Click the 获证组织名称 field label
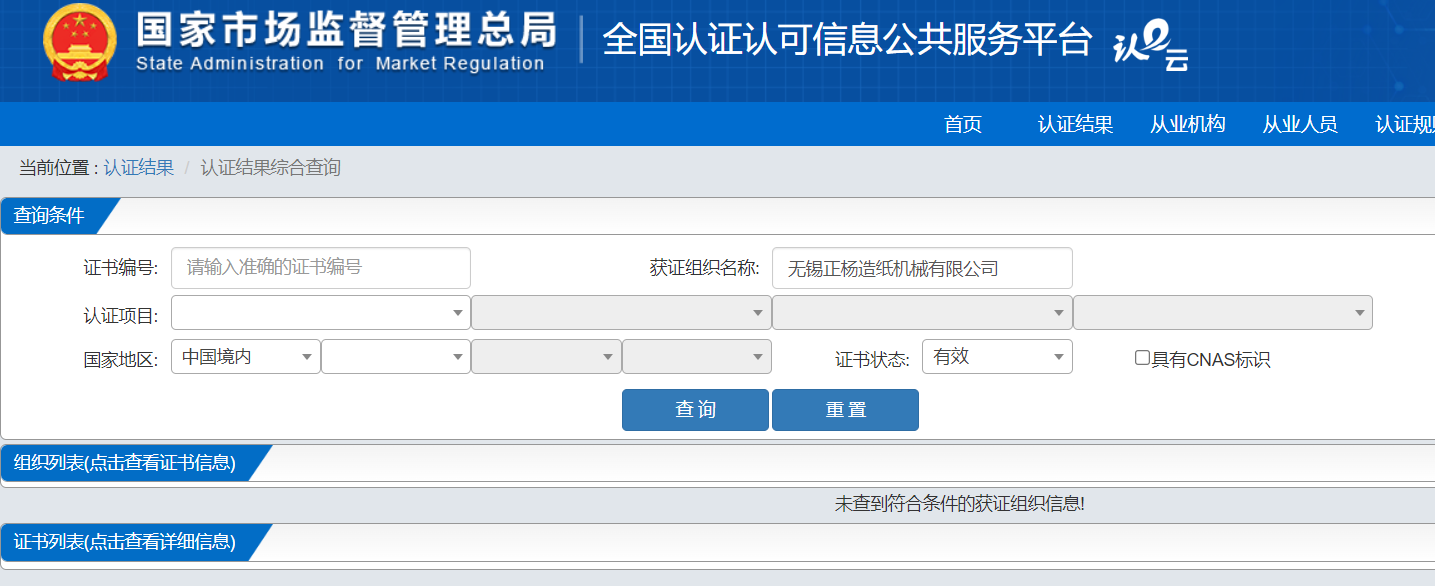This screenshot has height=586, width=1435. tap(705, 268)
